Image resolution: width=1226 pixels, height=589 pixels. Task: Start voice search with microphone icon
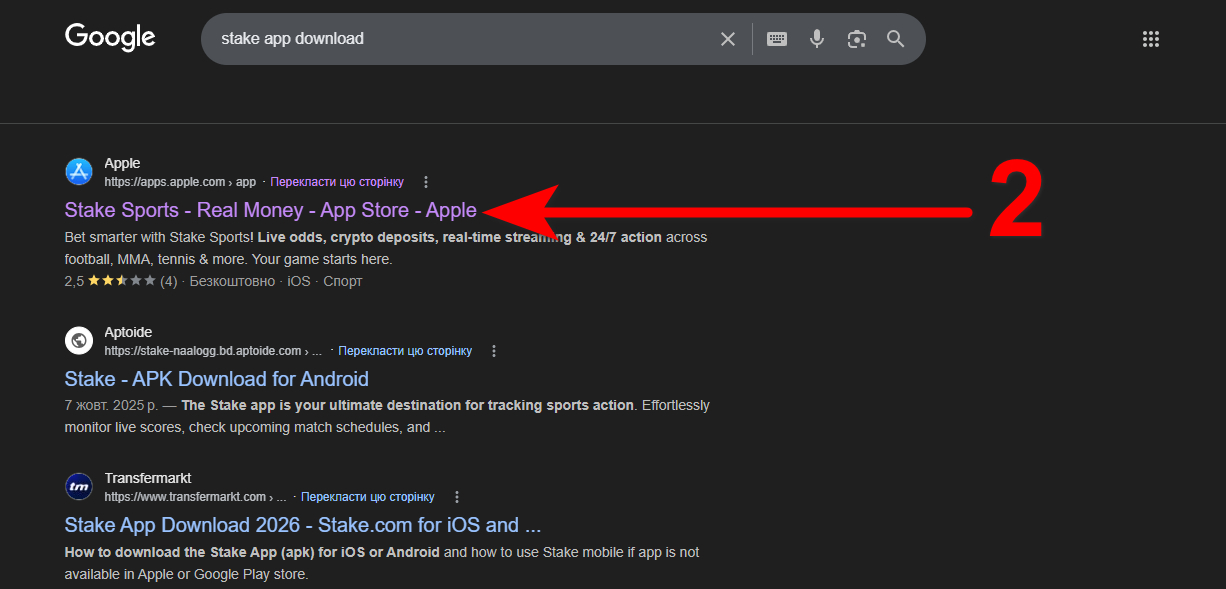click(x=817, y=39)
